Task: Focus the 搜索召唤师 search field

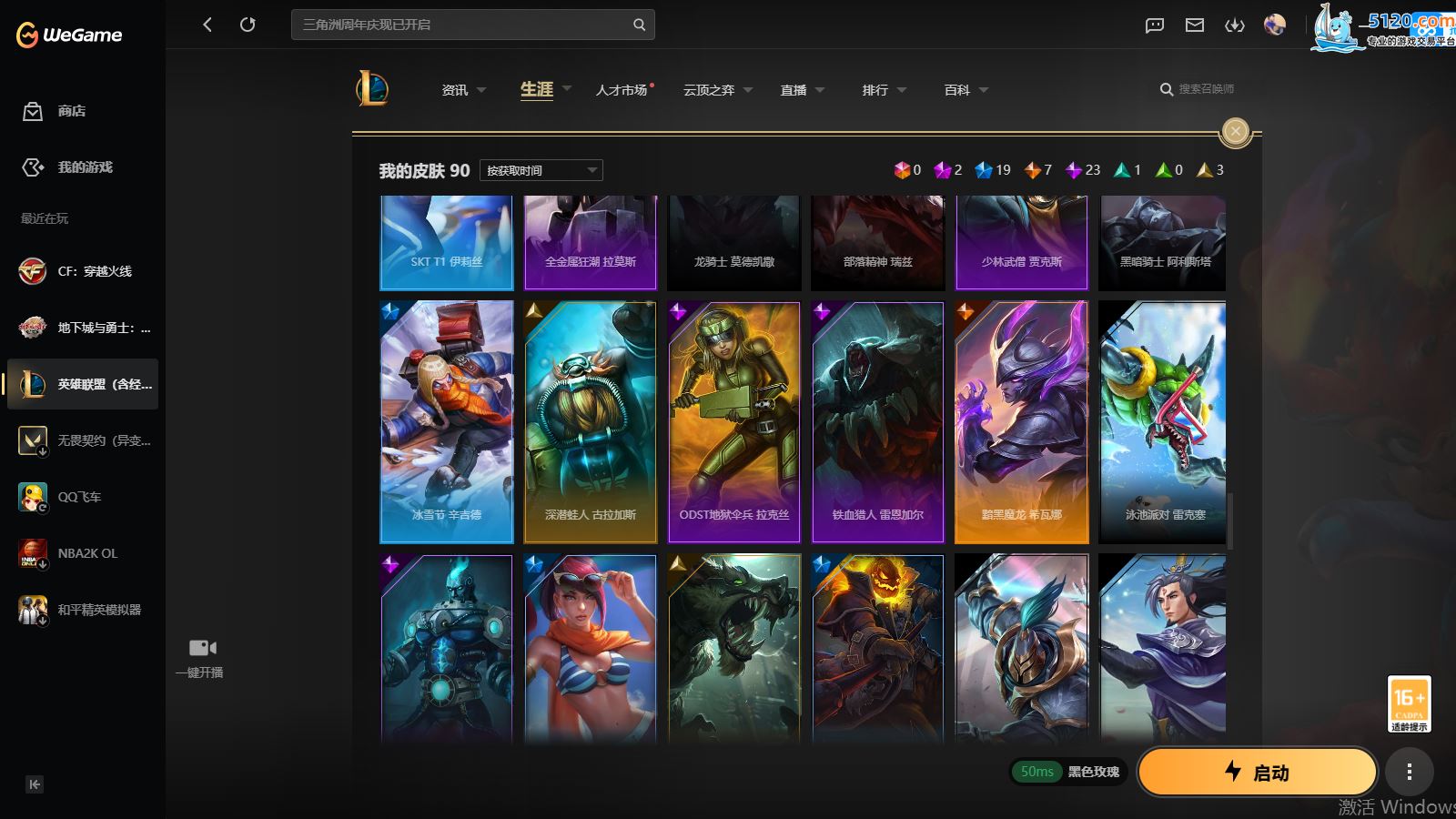Action: (1206, 89)
